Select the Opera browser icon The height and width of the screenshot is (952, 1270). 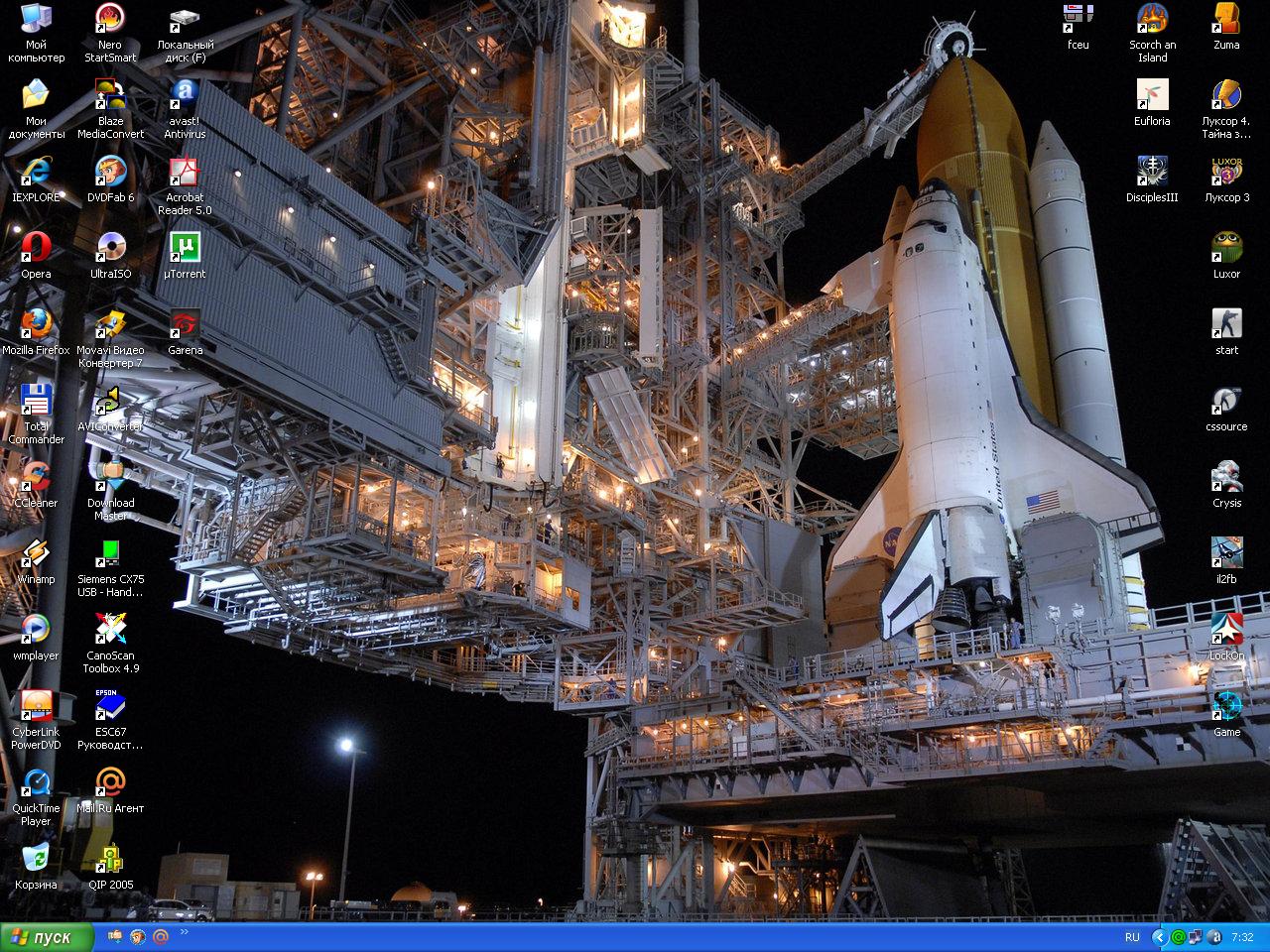36,248
